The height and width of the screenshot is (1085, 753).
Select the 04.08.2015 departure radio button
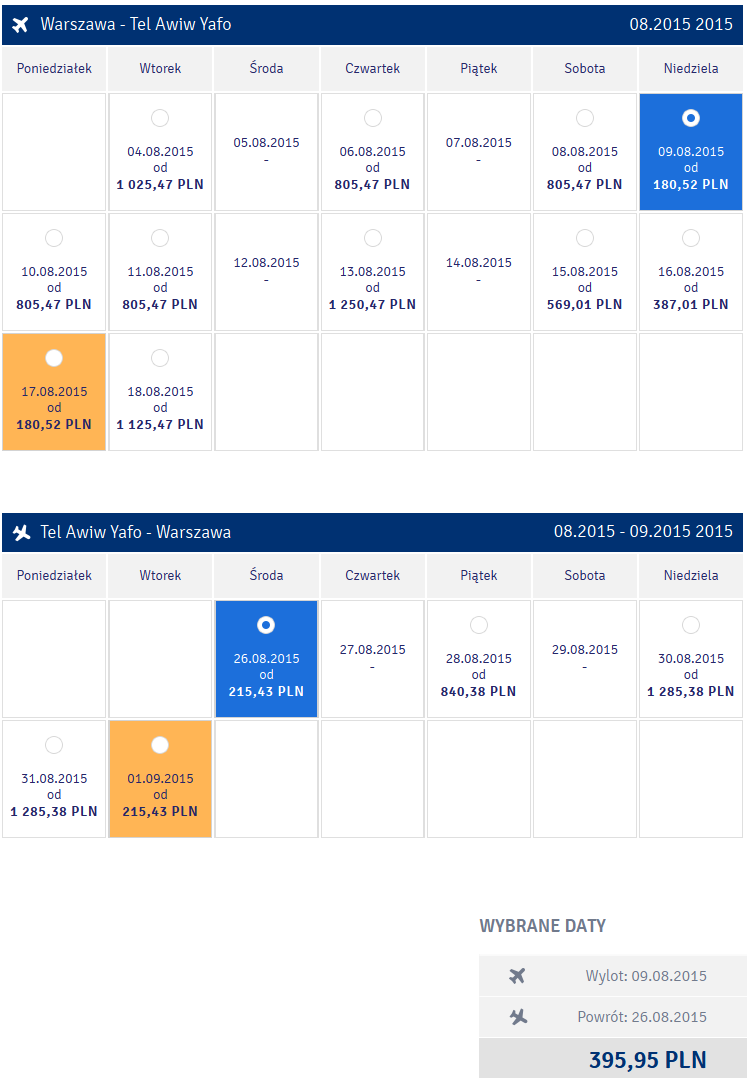coord(160,118)
